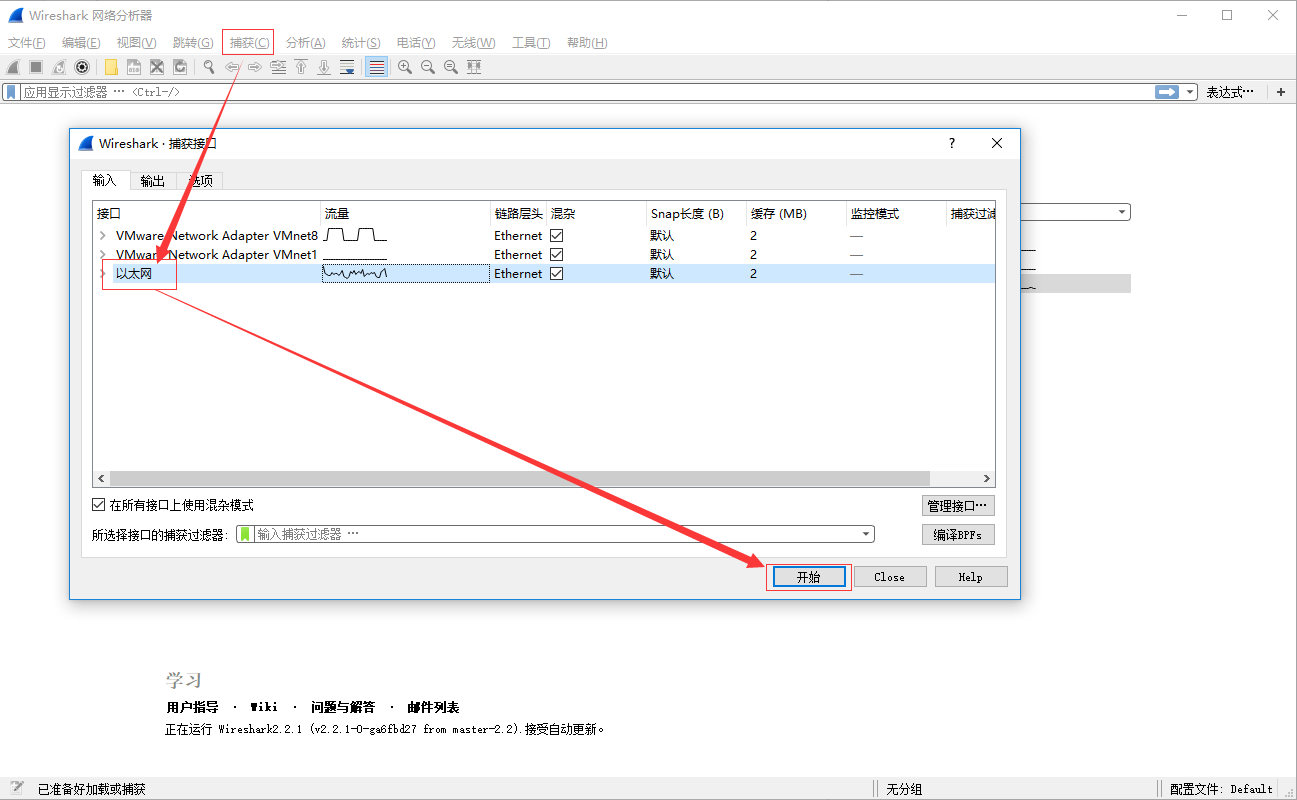Open the 分析(A) menu
This screenshot has height=800, width=1297.
(x=305, y=42)
